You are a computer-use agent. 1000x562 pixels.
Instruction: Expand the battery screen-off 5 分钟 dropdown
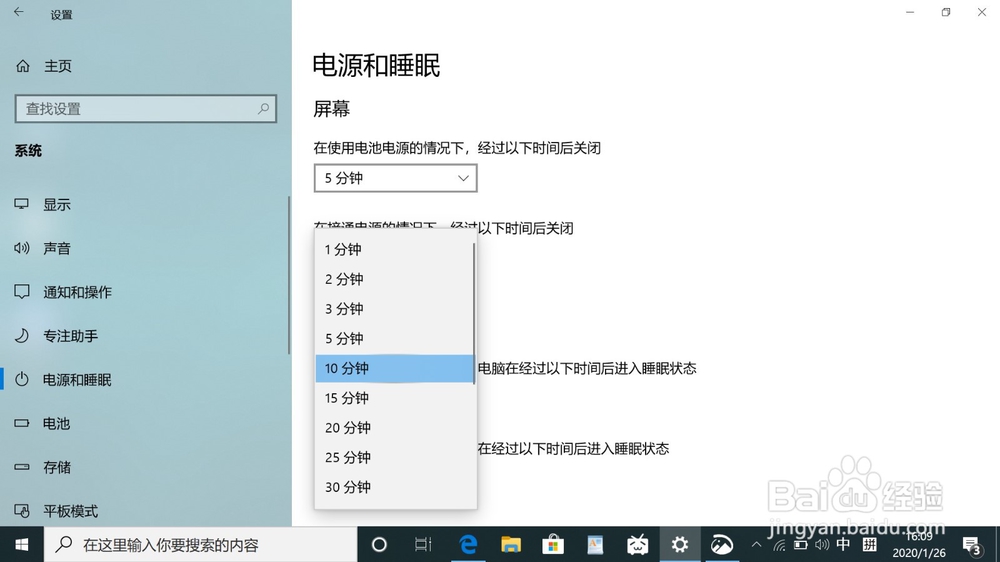(x=395, y=178)
